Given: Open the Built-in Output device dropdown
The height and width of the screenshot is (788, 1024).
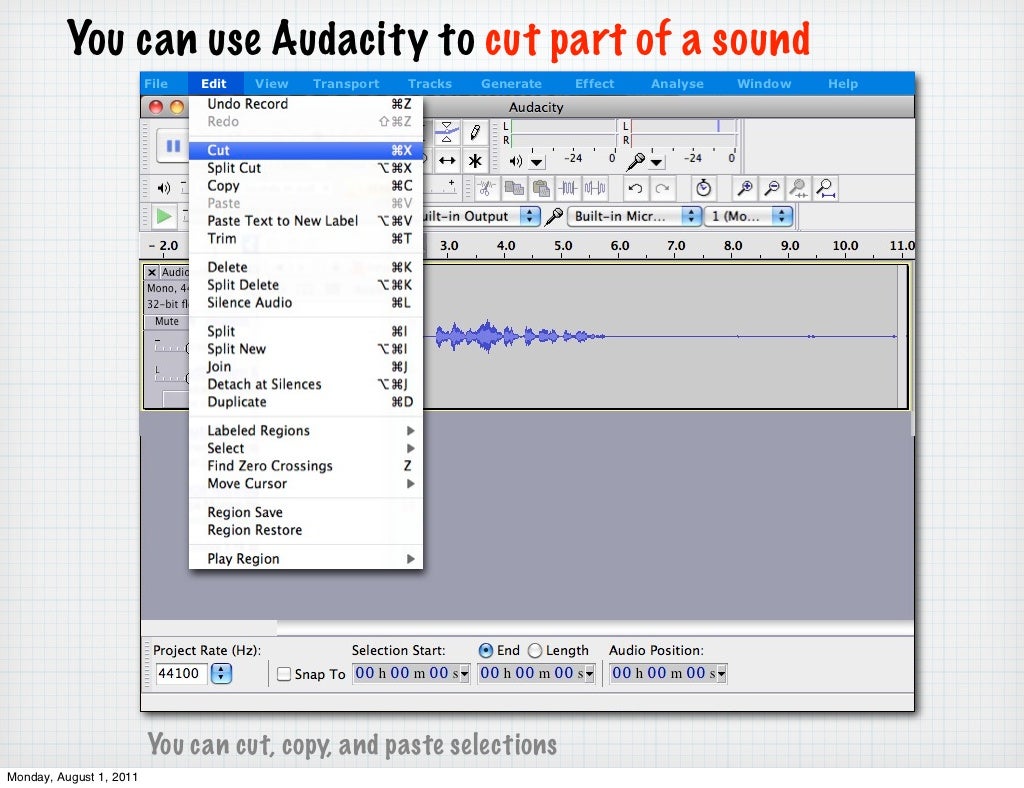Looking at the screenshot, I should (x=530, y=216).
